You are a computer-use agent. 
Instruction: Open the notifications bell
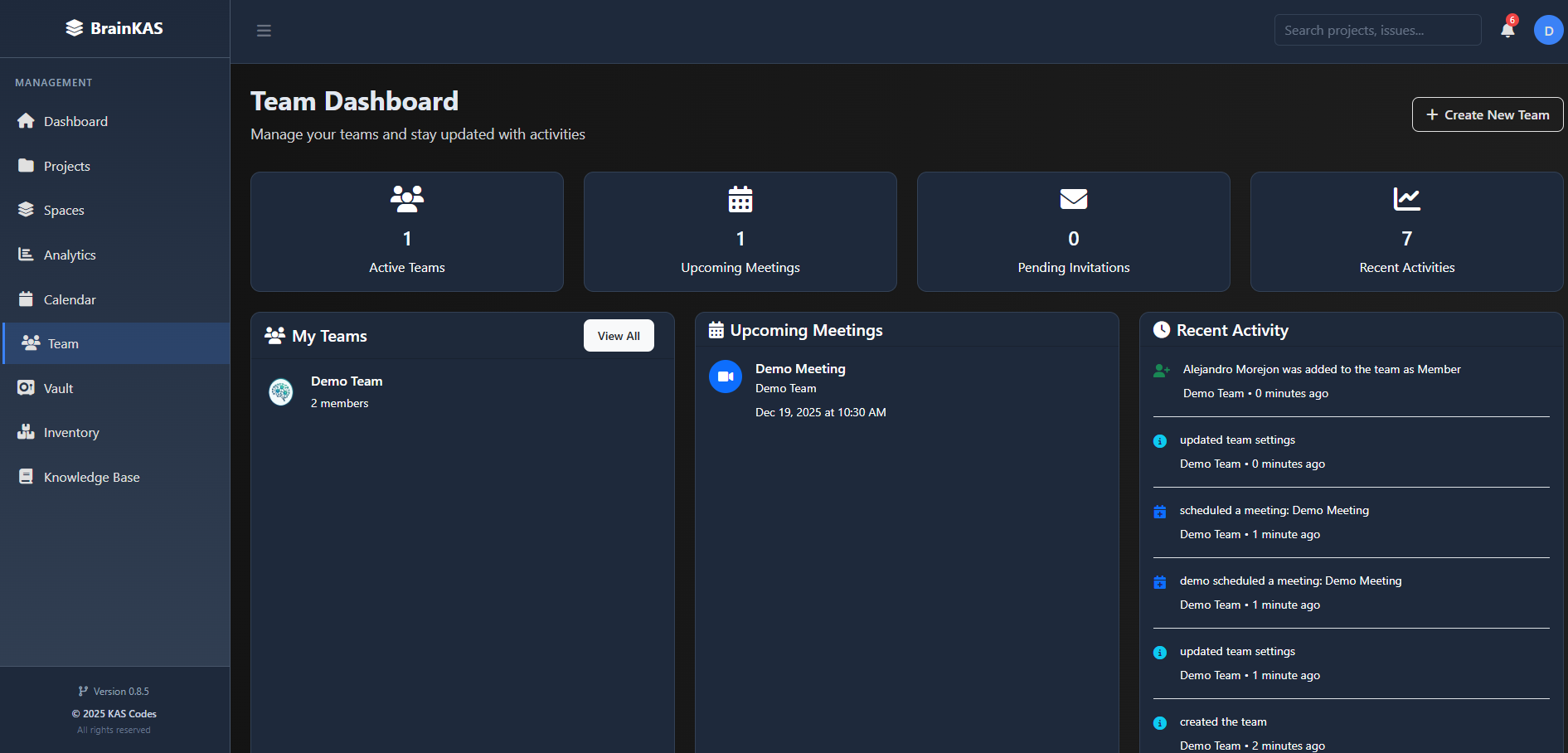pos(1507,31)
